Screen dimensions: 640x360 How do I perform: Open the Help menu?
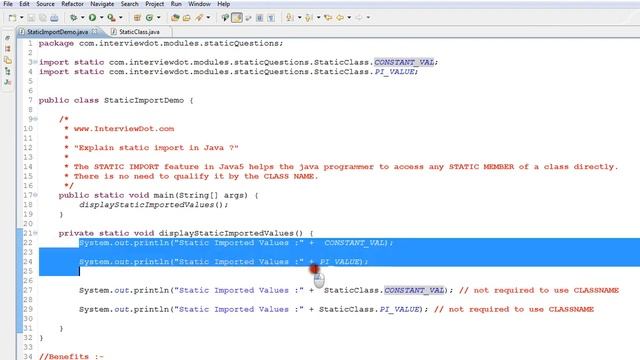pos(223,4)
